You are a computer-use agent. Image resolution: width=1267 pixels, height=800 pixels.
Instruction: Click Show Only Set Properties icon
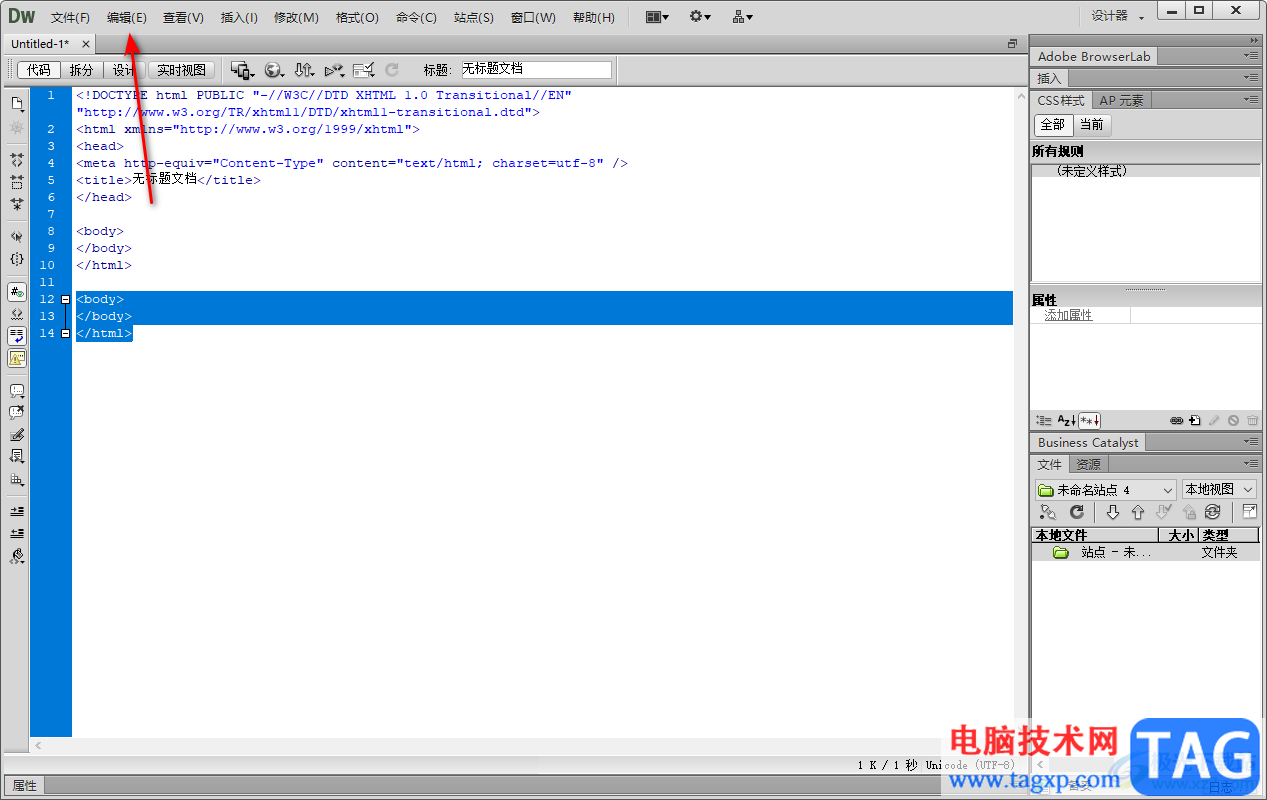(x=1090, y=421)
